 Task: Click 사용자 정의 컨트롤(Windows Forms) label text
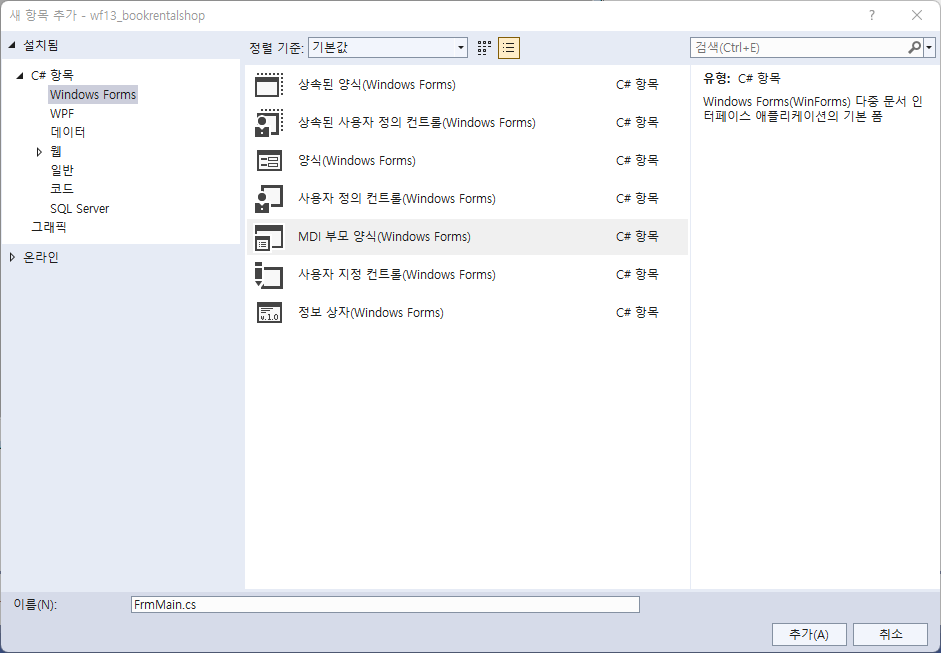pyautogui.click(x=397, y=199)
